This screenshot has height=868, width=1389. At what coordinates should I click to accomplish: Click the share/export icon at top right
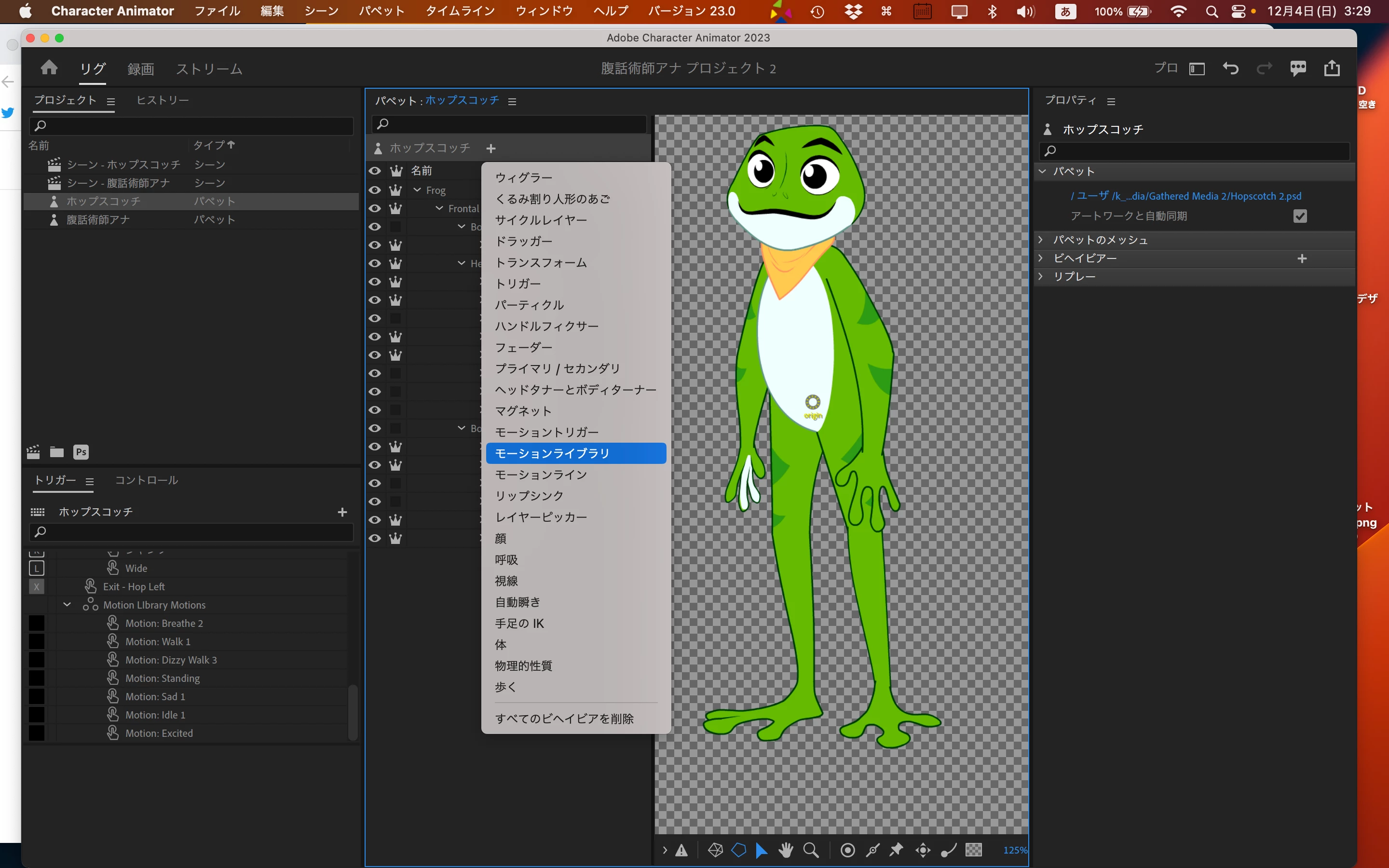click(1332, 68)
